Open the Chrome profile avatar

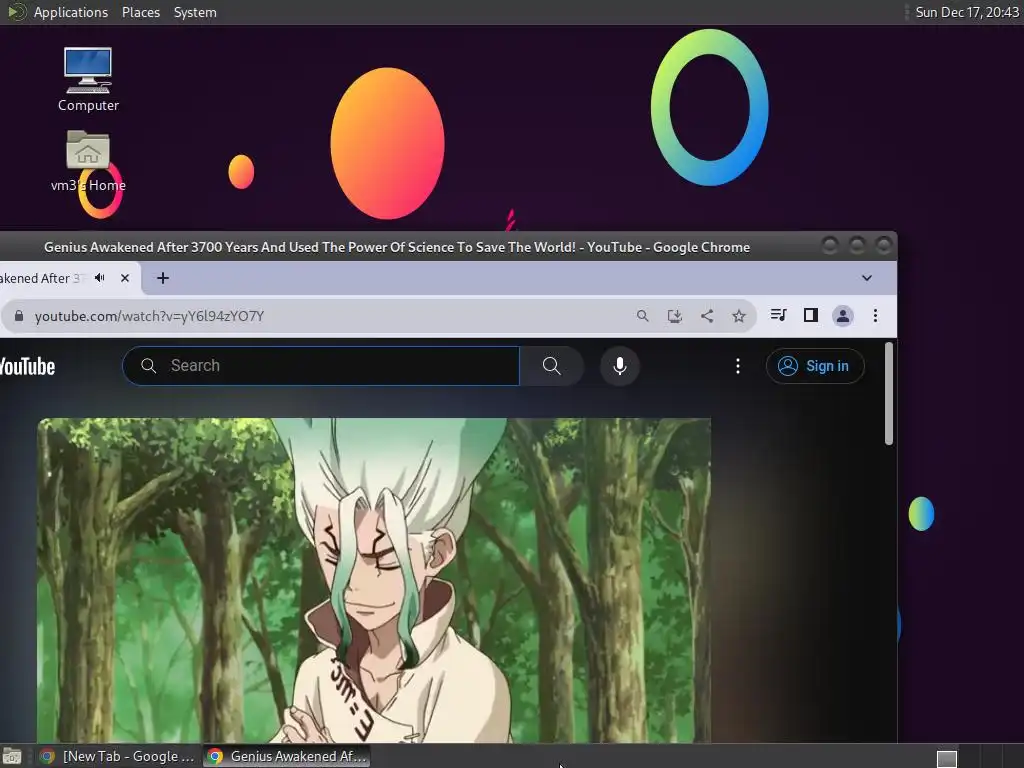tap(842, 316)
